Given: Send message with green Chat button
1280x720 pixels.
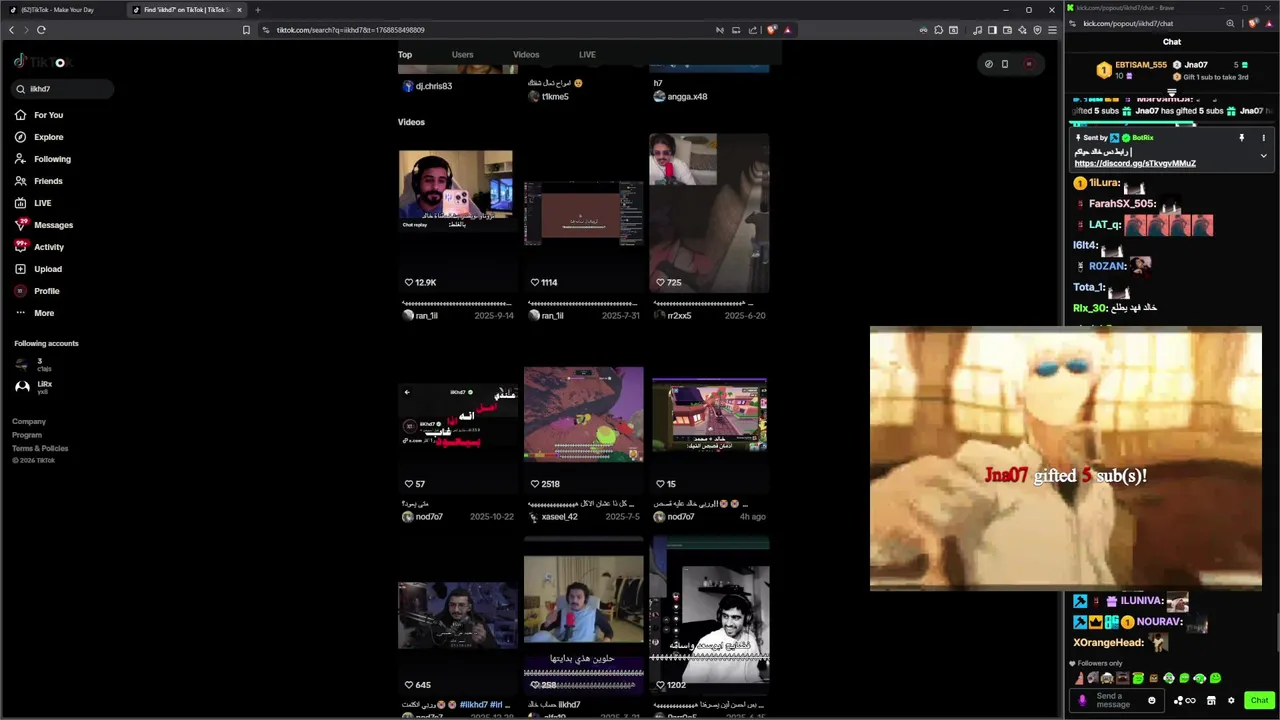Looking at the screenshot, I should (x=1259, y=700).
